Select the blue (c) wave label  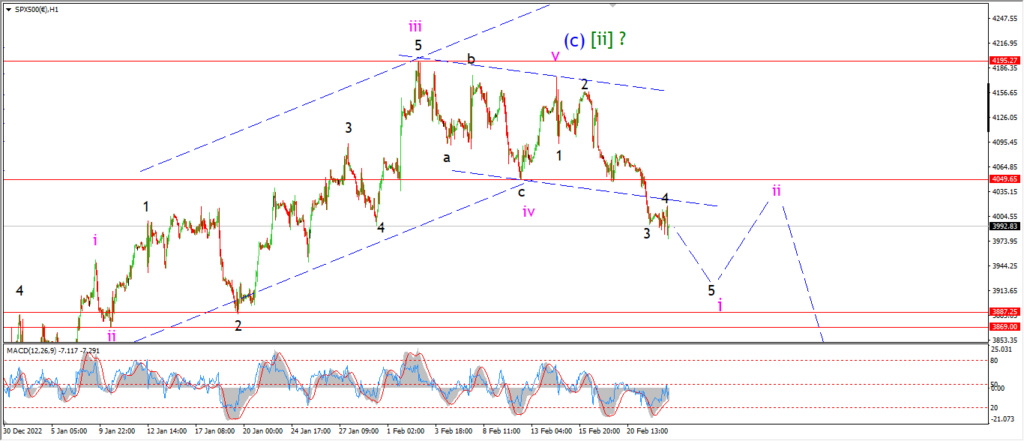573,40
